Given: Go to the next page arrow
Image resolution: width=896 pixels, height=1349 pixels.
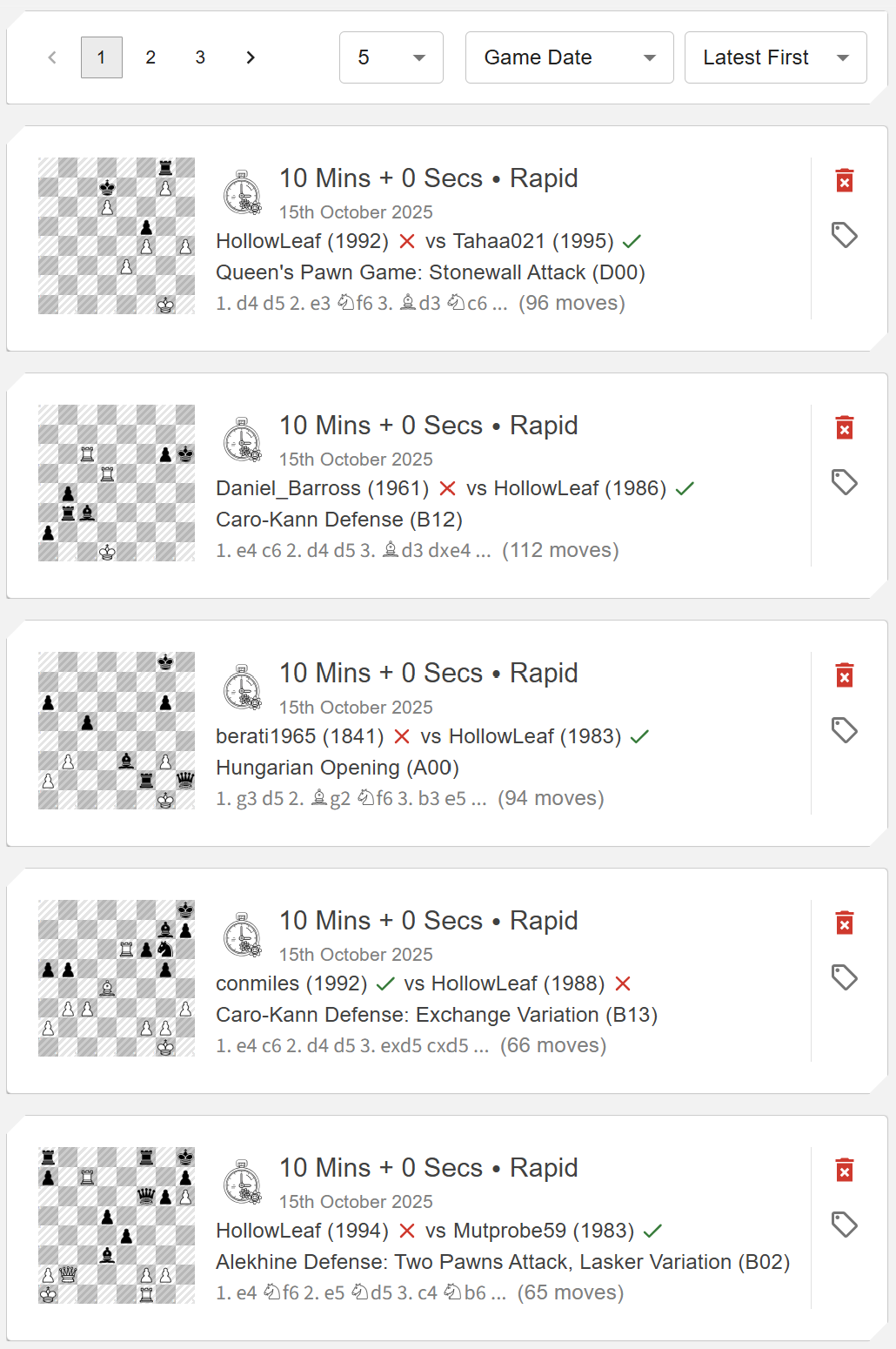Looking at the screenshot, I should click(251, 57).
